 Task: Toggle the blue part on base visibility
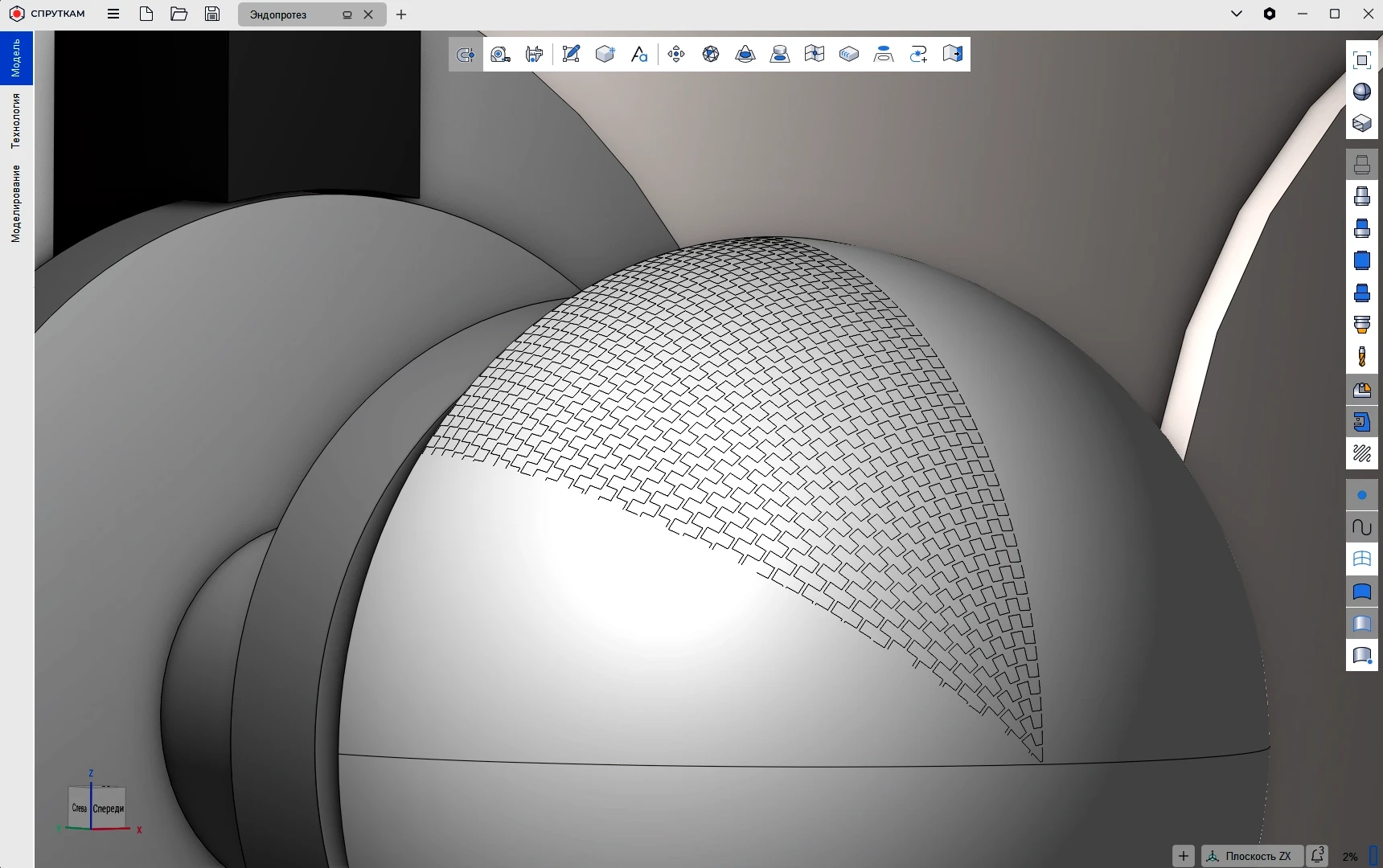click(1362, 293)
